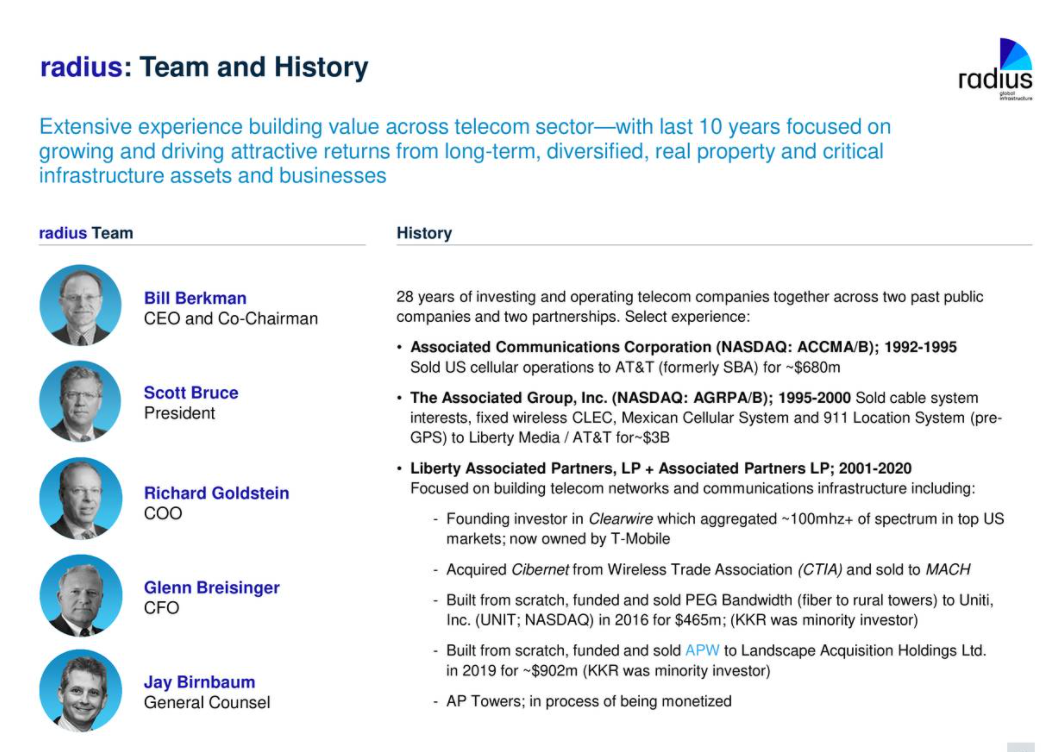The width and height of the screenshot is (1044, 752).
Task: Click the name Glenn Breisinger
Action: (212, 587)
